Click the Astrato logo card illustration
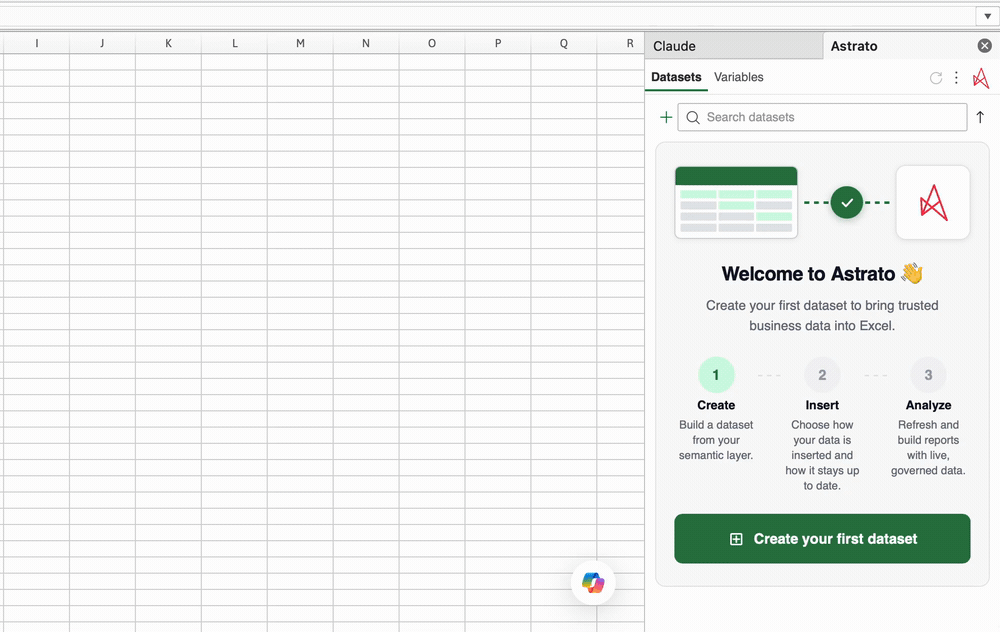Screen dimensions: 1000x632 click(933, 203)
